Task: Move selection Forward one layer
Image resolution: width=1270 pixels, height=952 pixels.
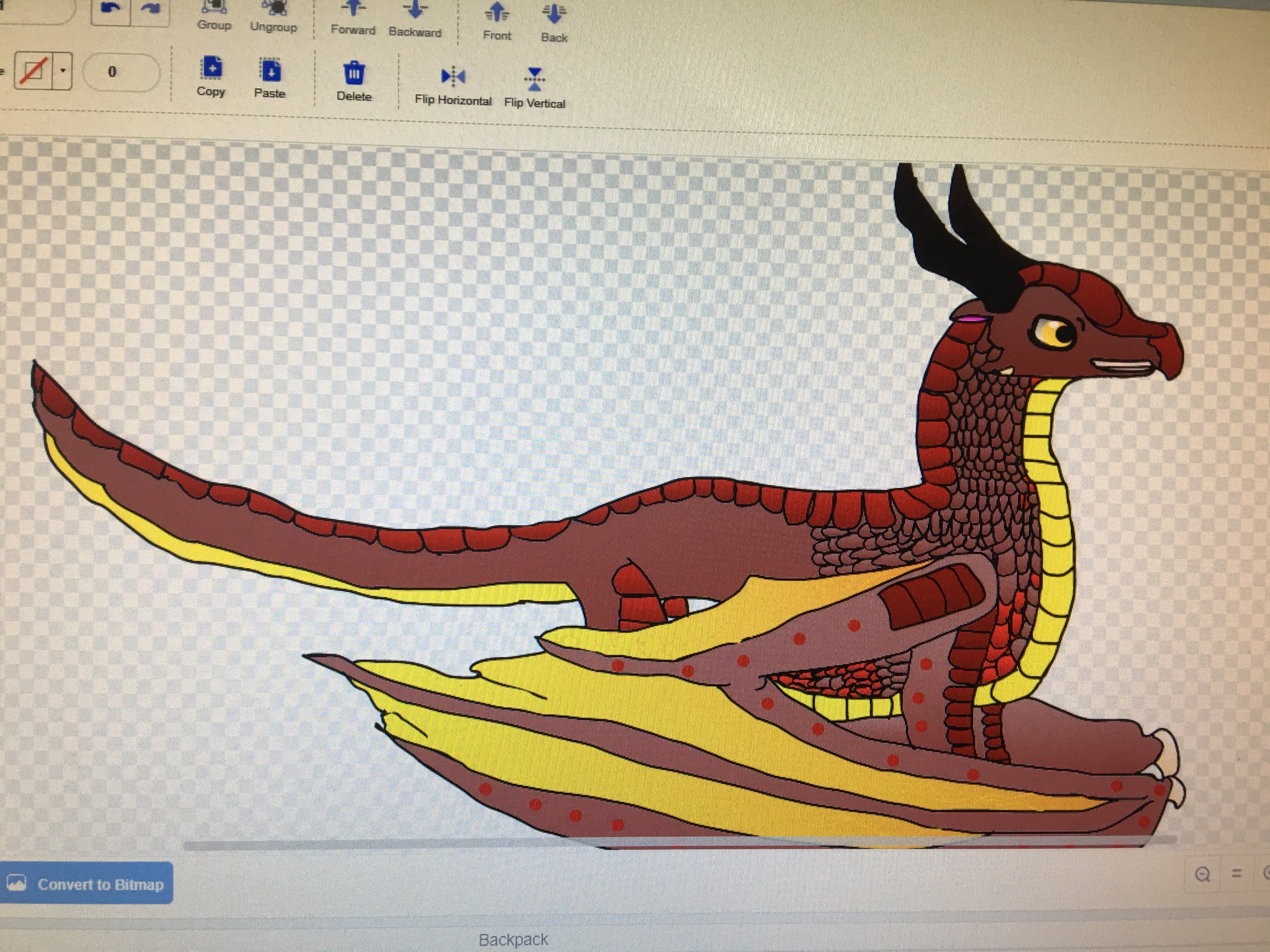Action: (353, 18)
